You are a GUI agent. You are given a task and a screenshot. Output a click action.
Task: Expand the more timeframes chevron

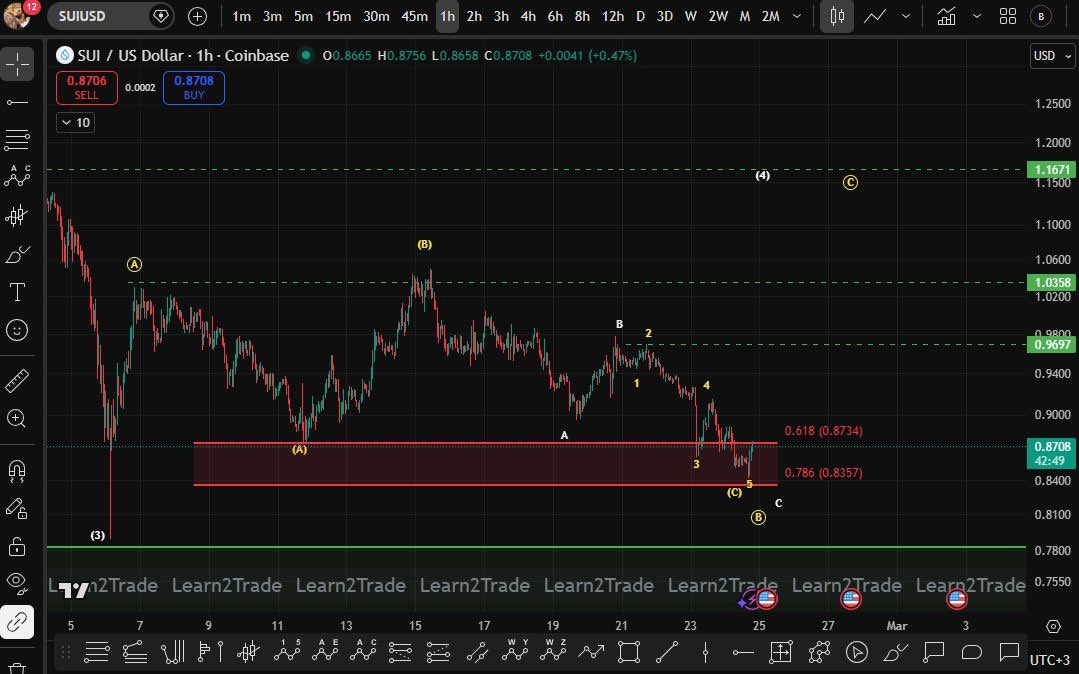point(797,17)
